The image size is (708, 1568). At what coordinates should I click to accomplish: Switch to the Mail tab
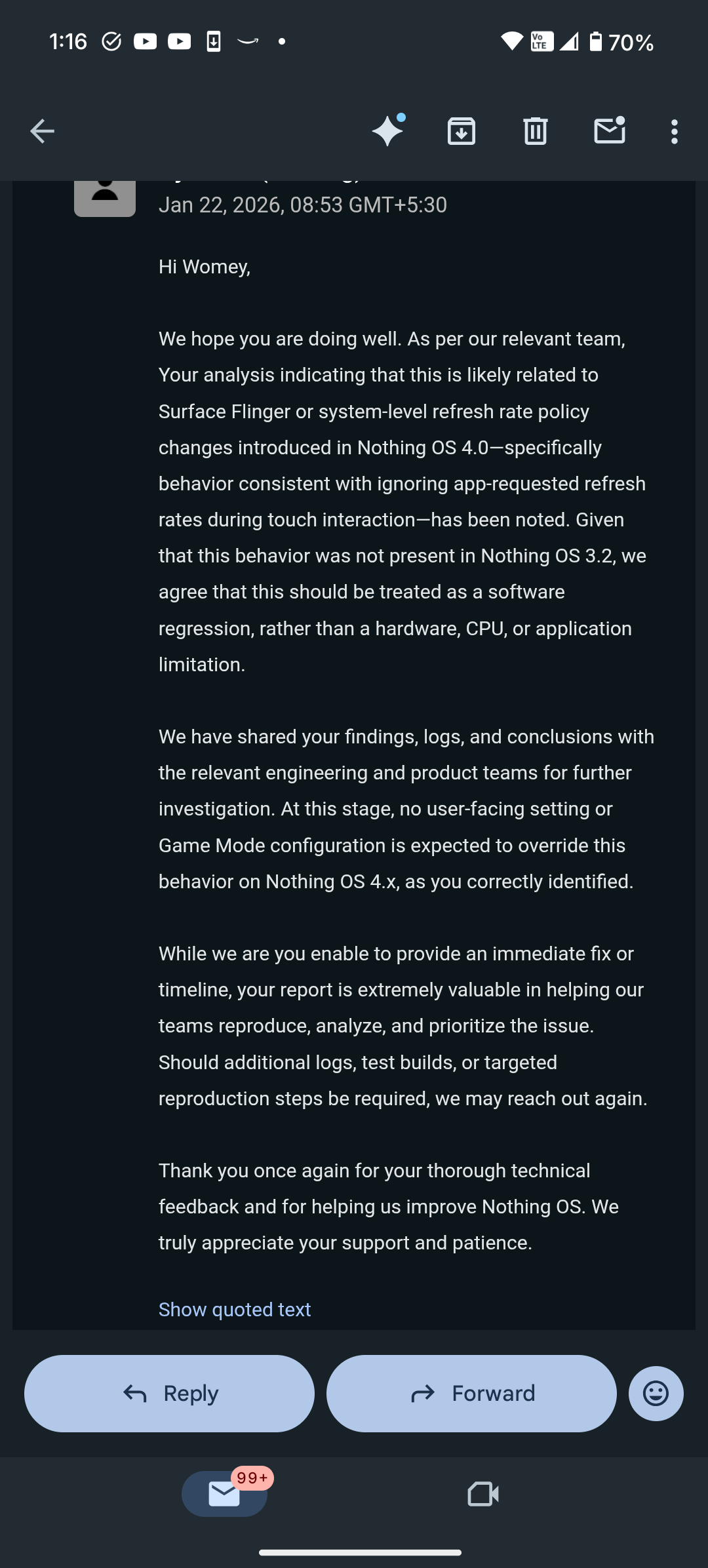(x=224, y=1494)
